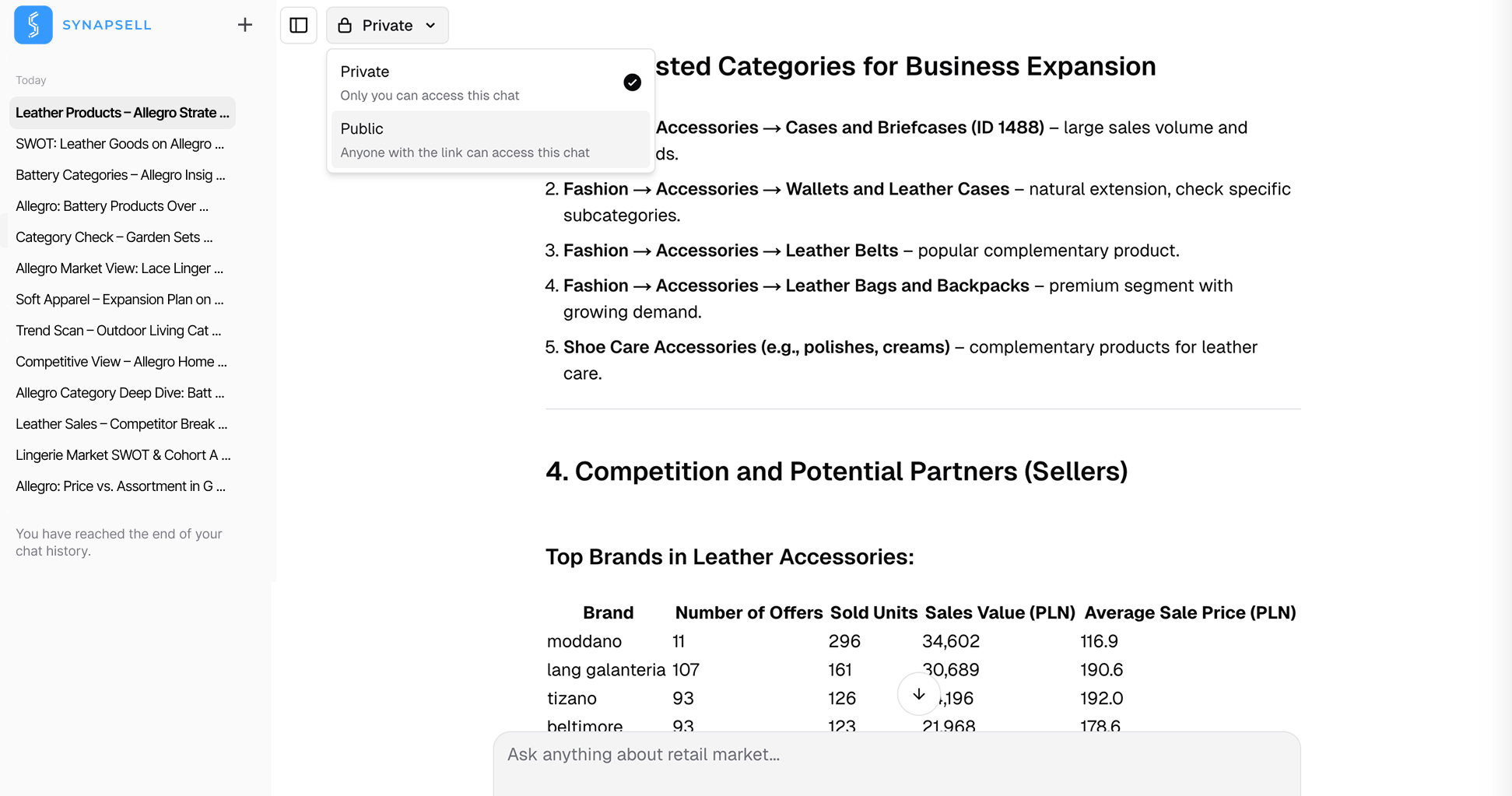Open Leather Sales – Competitor Breakdown chat
1512x796 pixels.
(x=121, y=424)
